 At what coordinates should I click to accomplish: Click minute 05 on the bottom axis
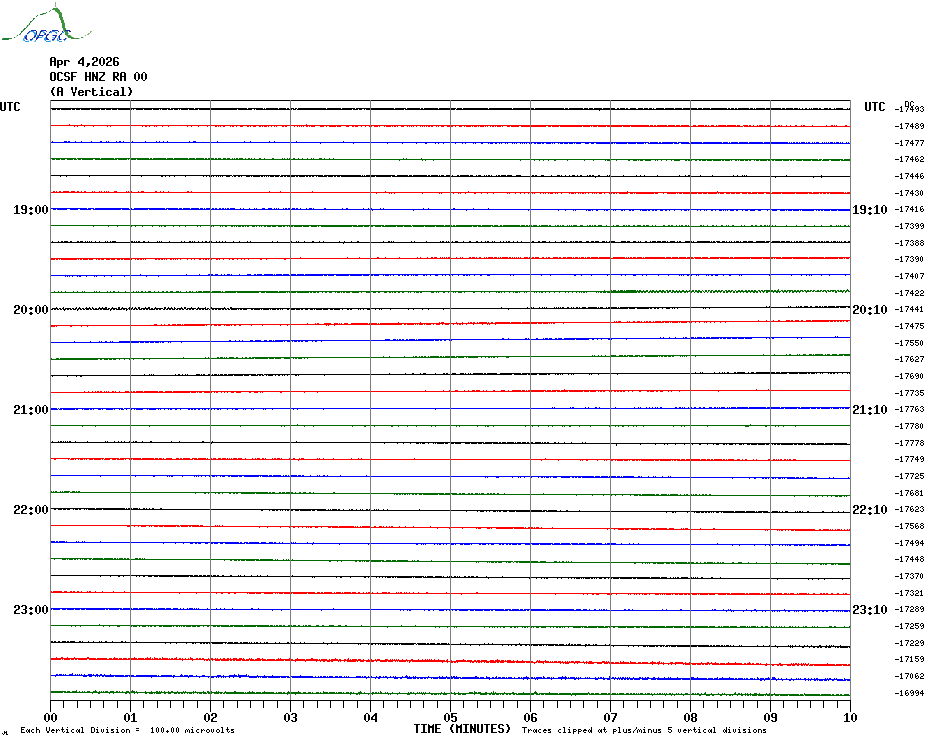450,717
